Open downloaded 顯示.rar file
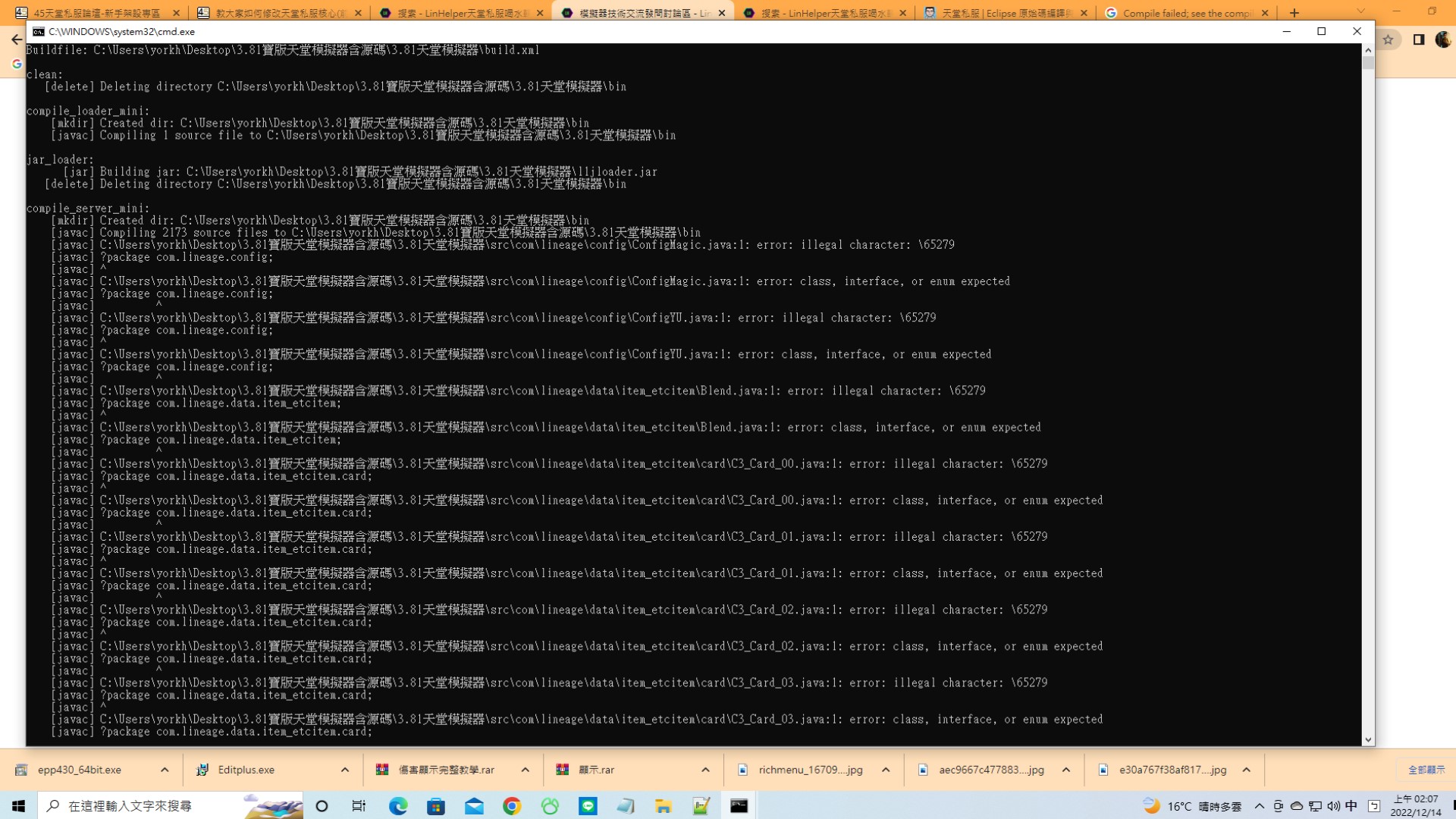The image size is (1456, 819). (x=596, y=770)
